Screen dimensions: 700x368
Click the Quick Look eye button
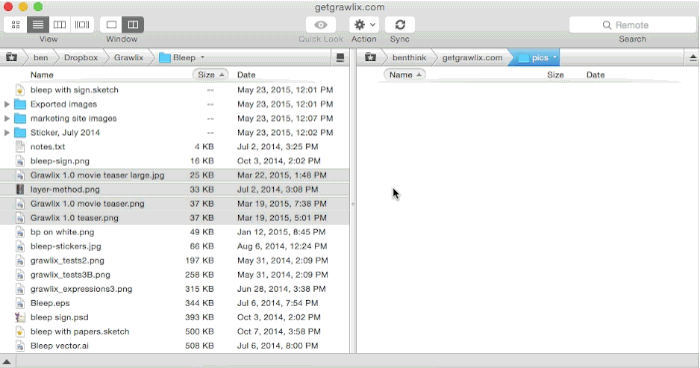(x=321, y=25)
